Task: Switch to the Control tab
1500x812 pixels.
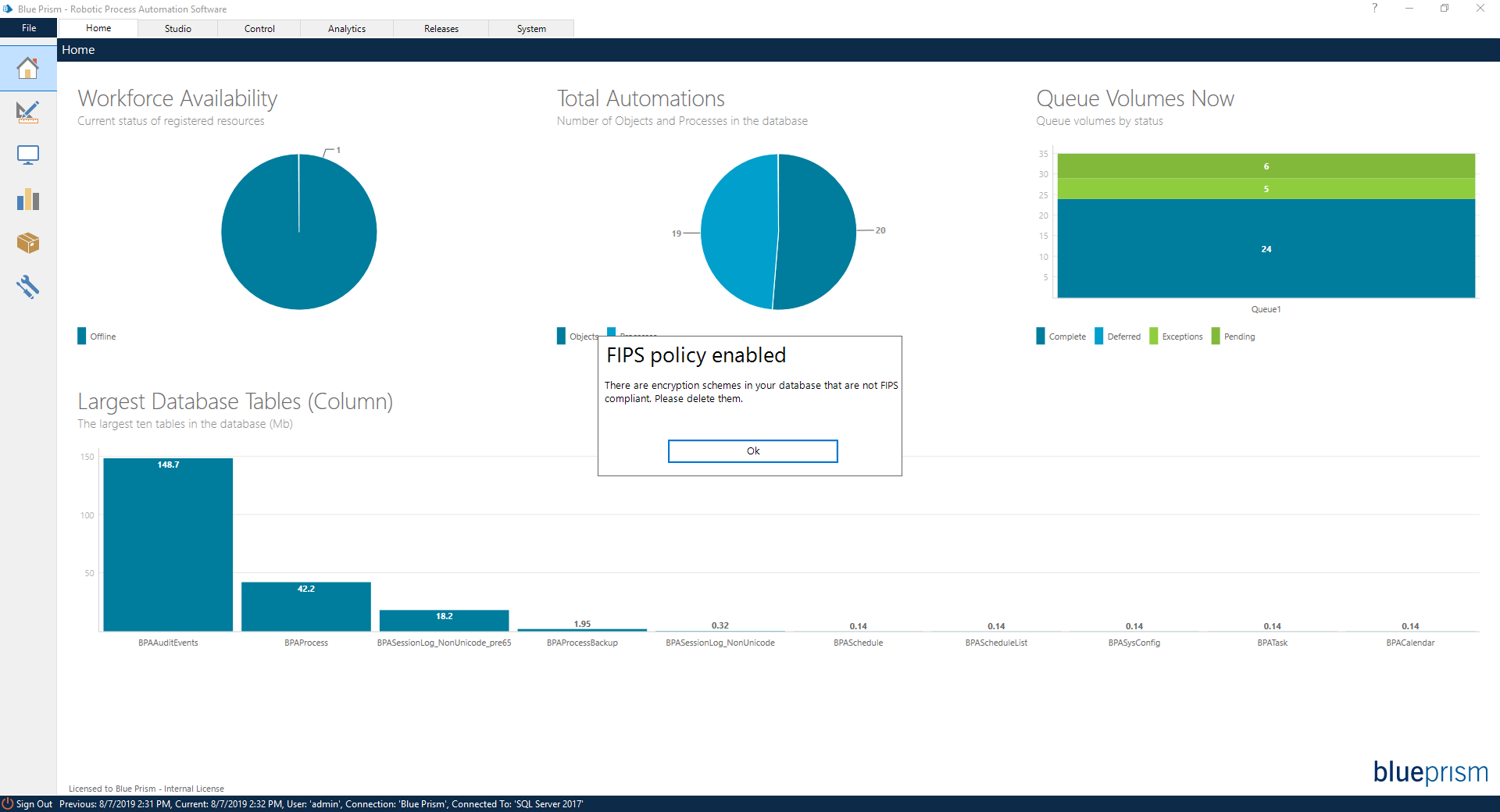Action: (259, 28)
